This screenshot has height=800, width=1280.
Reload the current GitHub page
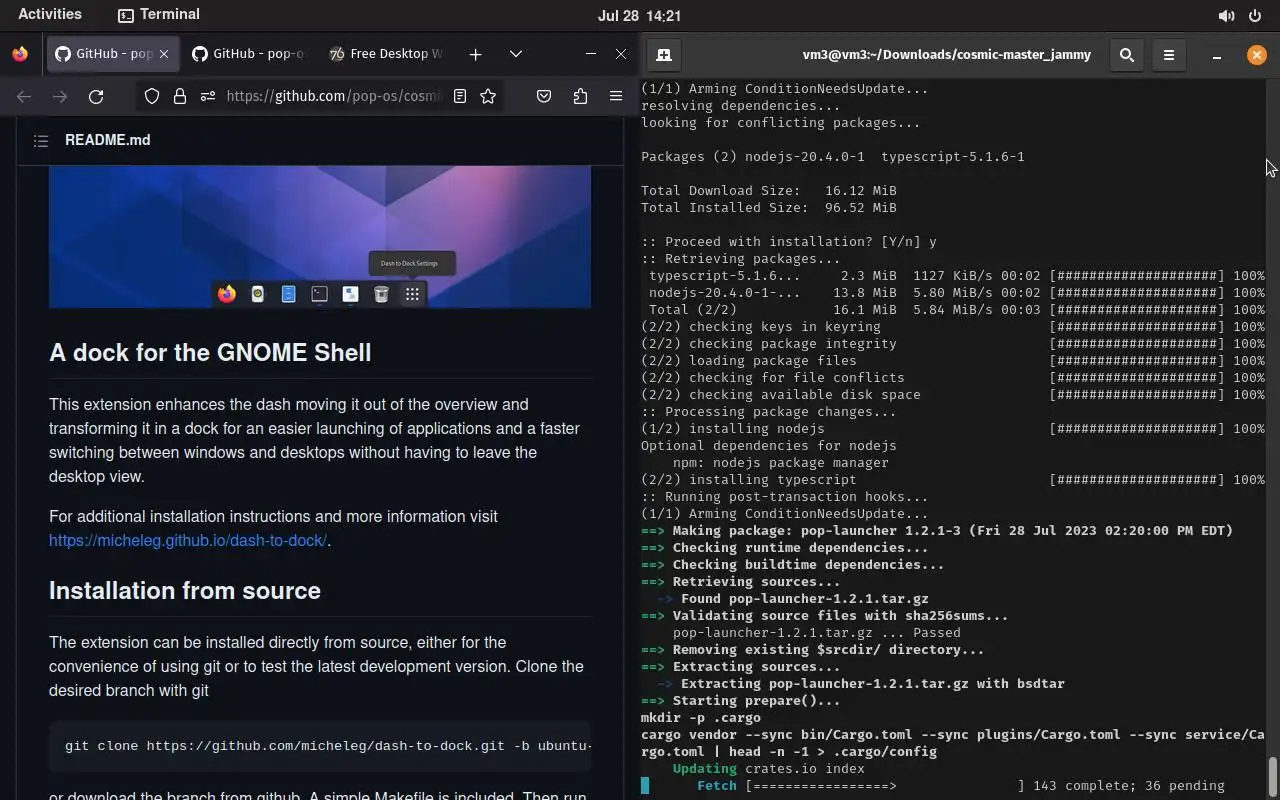click(x=96, y=96)
